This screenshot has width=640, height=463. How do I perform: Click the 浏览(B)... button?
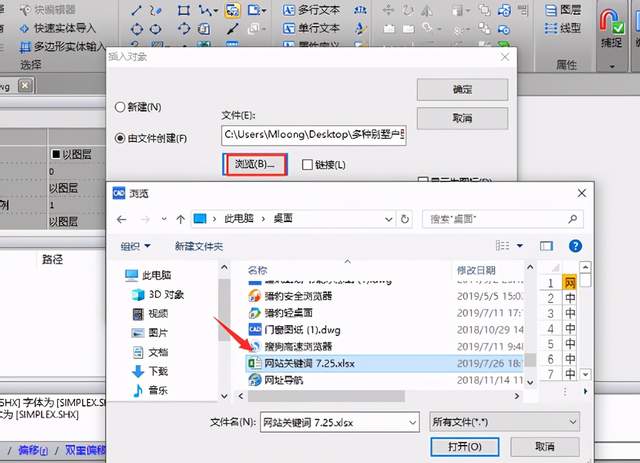coord(255,164)
